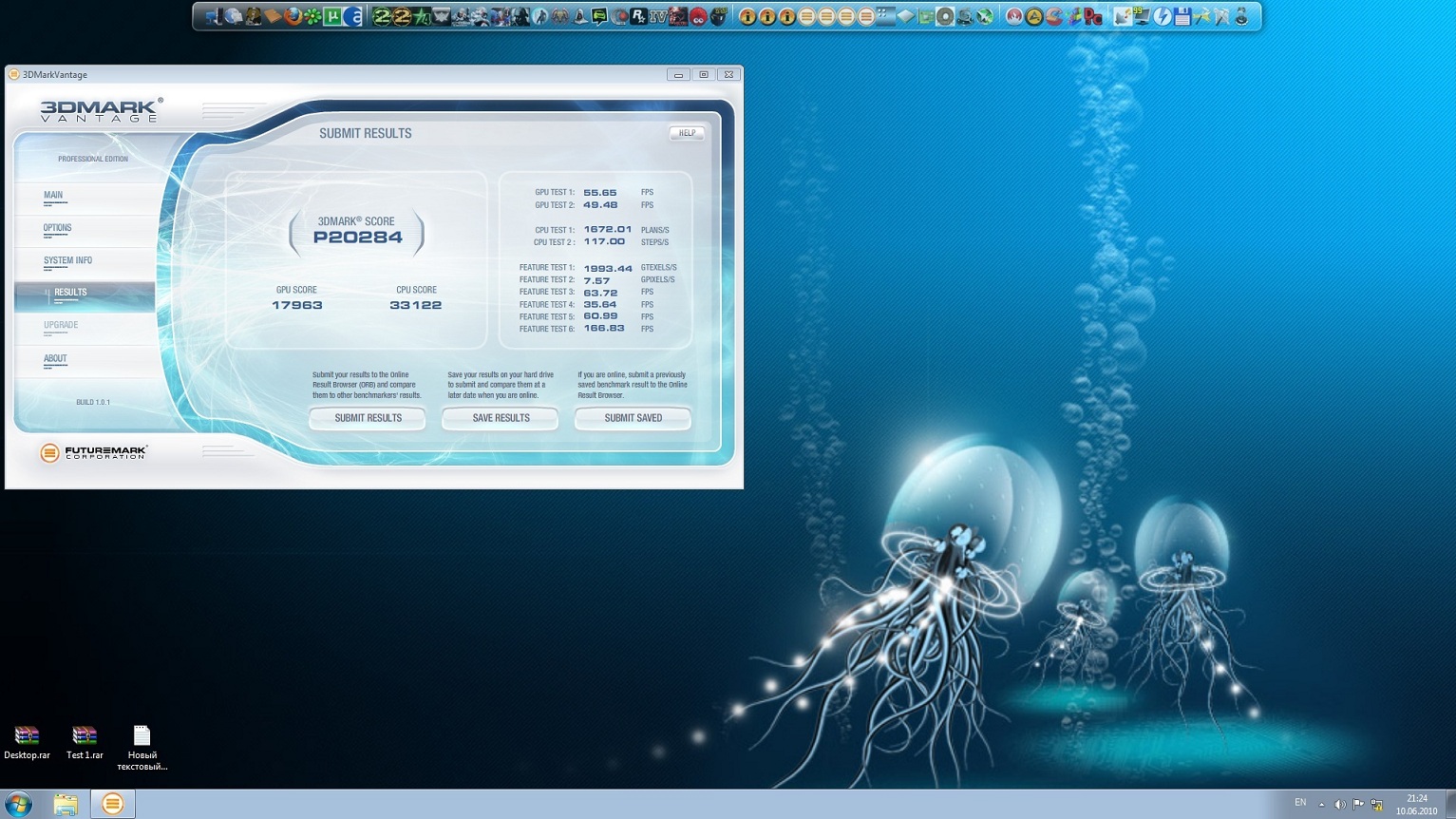Launch Firefox from the top dock
Image resolution: width=1456 pixels, height=819 pixels.
pos(293,16)
